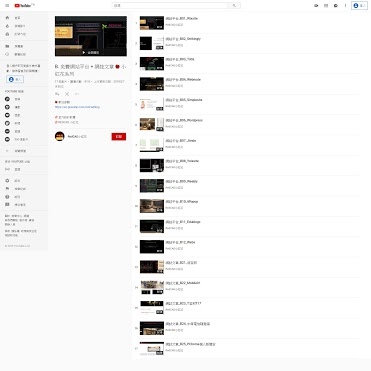This screenshot has width=371, height=371.
Task: Open video B03_Tilda thumbnail
Action: (152, 64)
